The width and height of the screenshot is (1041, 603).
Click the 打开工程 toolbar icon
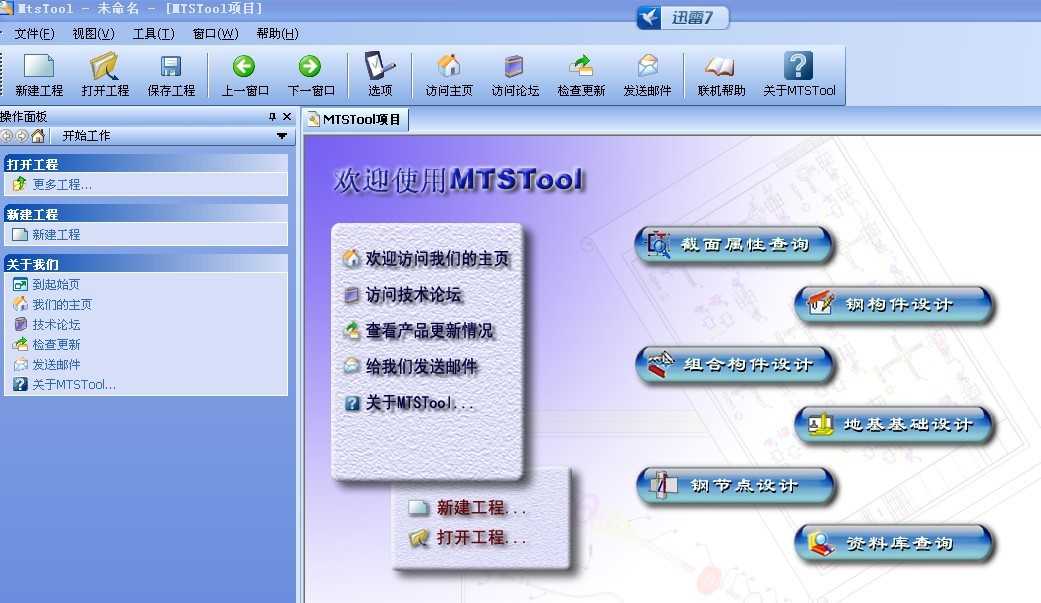tap(105, 75)
